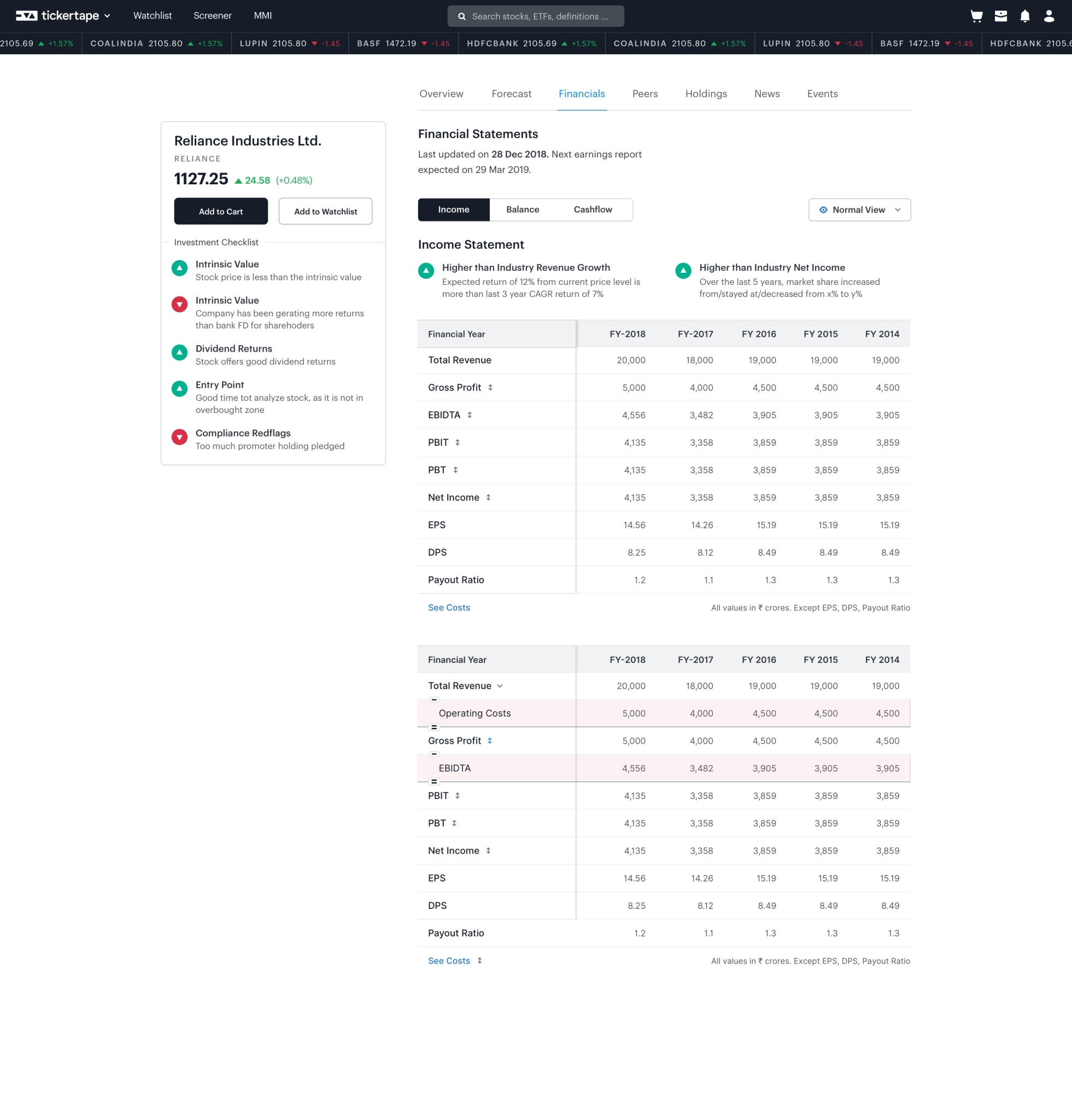Click equals sign icon above lower PBIT row
Image resolution: width=1072 pixels, height=1120 pixels.
(x=434, y=781)
